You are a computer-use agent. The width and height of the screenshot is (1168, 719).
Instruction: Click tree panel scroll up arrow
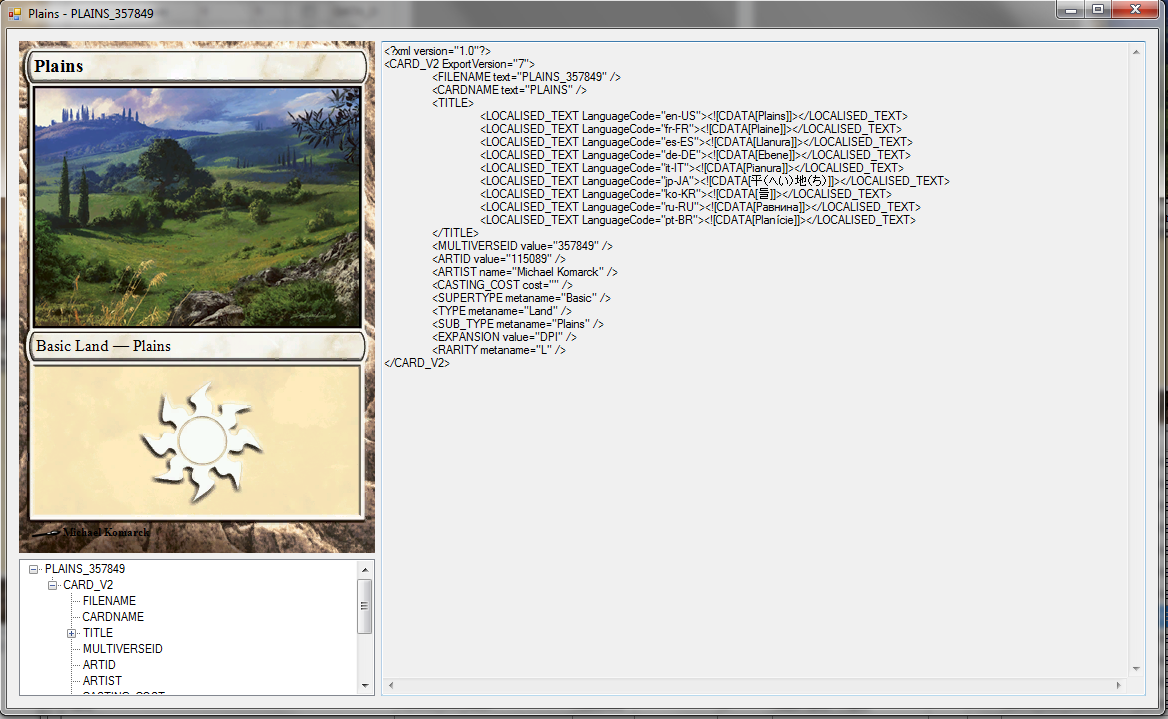365,570
